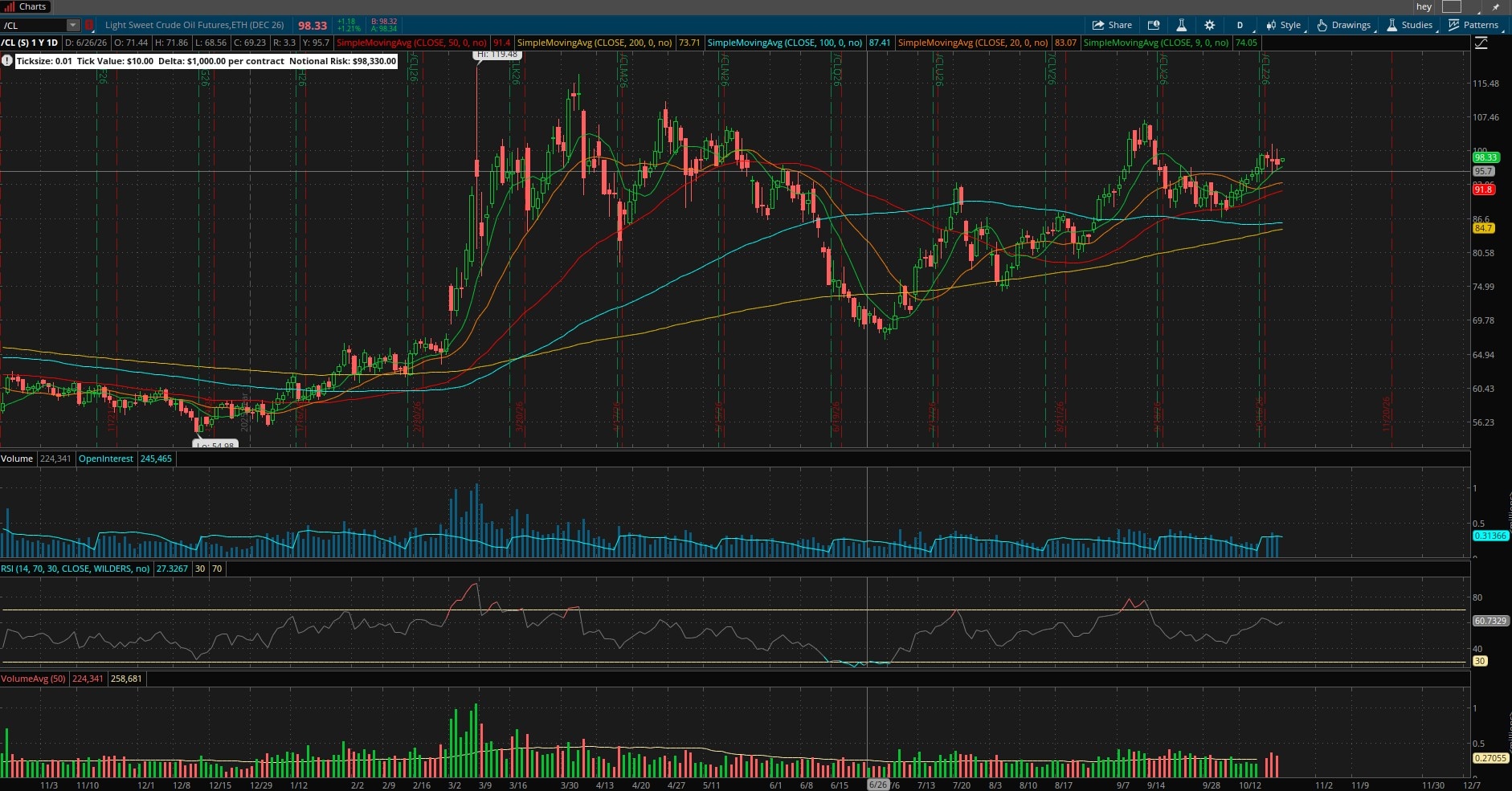Viewport: 1512px width, 791px height.
Task: Click the Light Sweet Crude Oil Futures description
Action: [x=194, y=25]
